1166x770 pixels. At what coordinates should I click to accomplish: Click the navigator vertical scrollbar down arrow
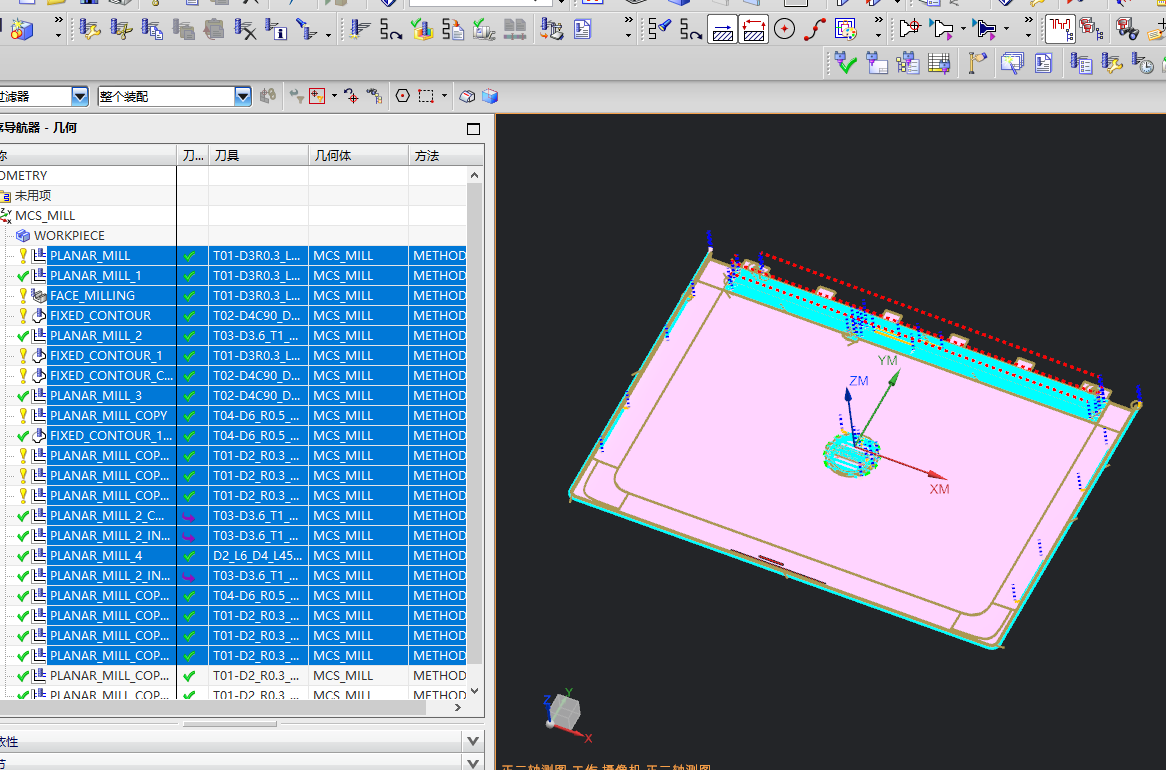pyautogui.click(x=474, y=690)
